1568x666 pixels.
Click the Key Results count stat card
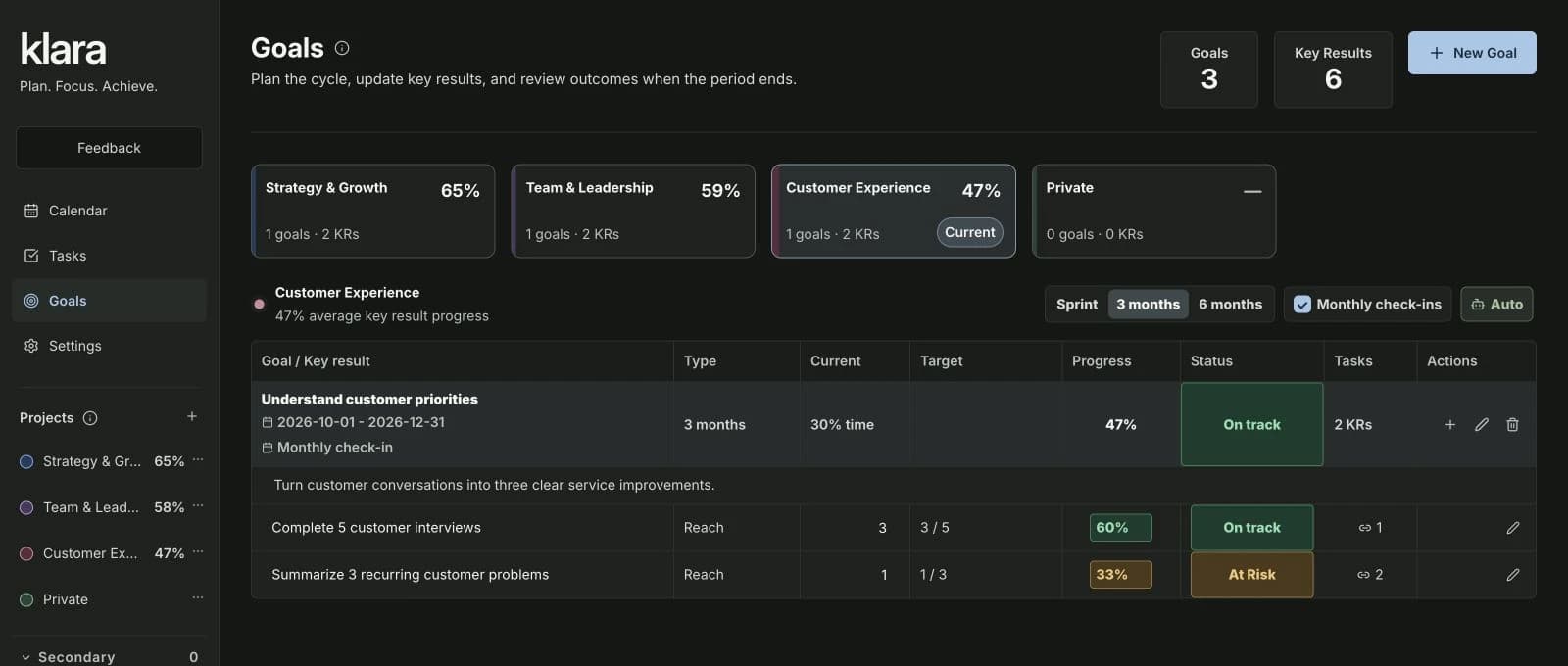click(x=1333, y=70)
